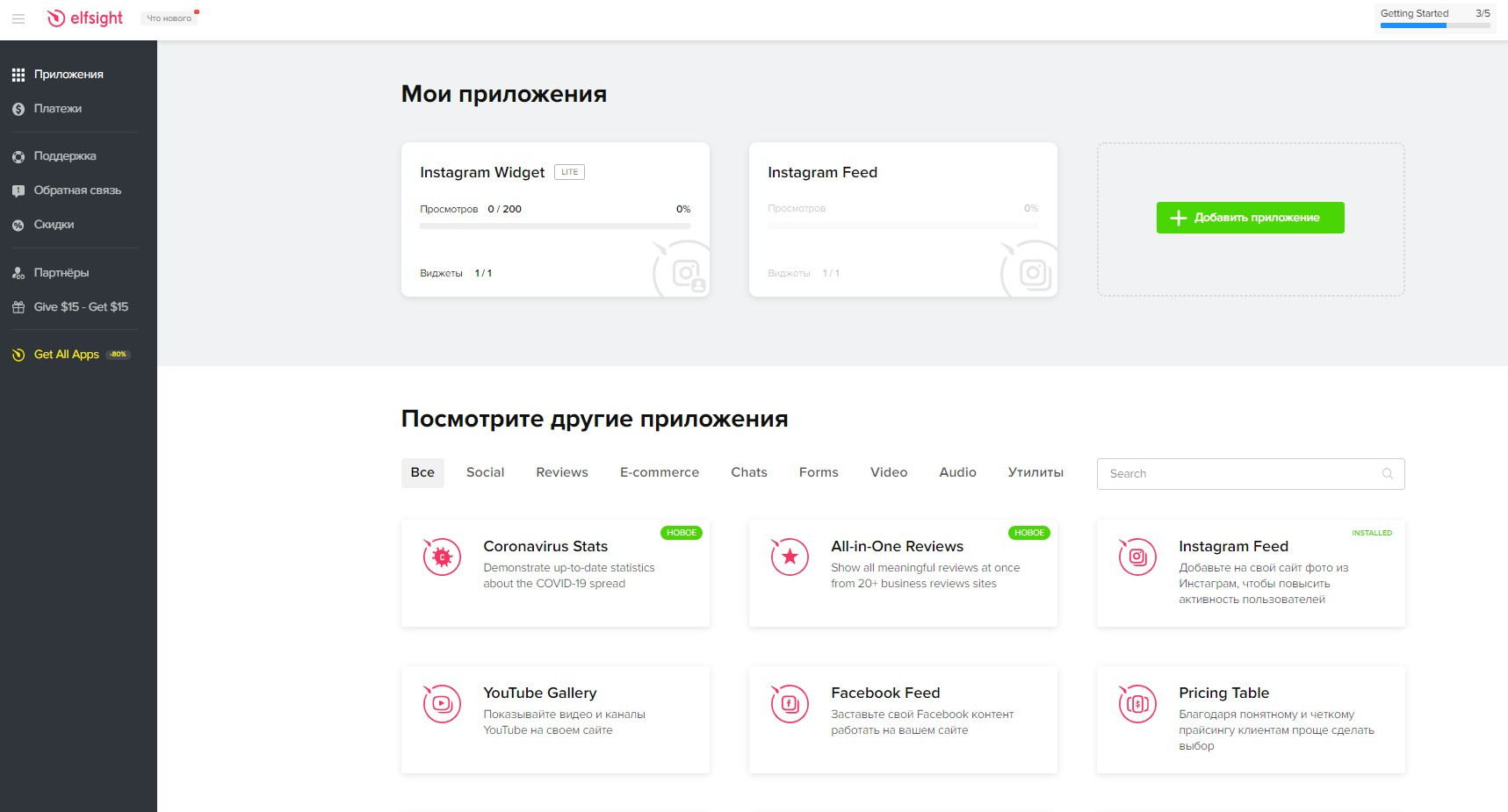Click the 3/5 progress counter
Image resolution: width=1508 pixels, height=812 pixels.
[1483, 13]
